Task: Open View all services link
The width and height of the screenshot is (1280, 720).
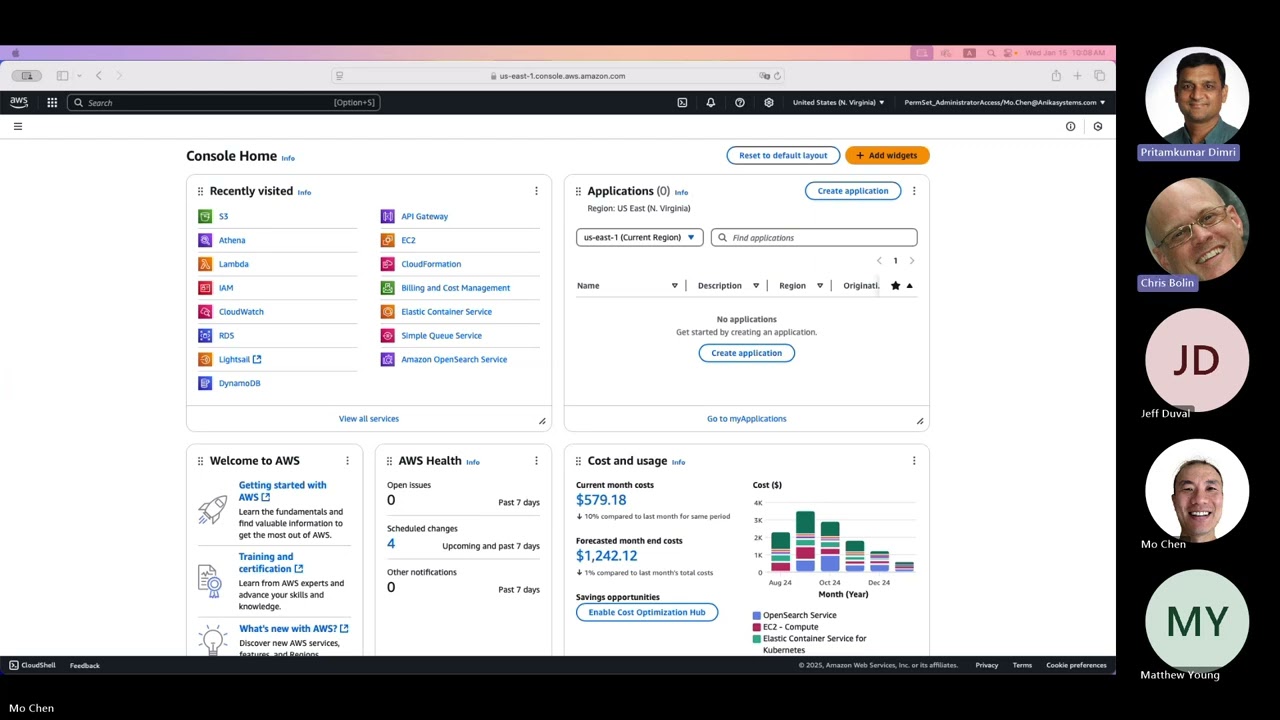Action: (x=369, y=419)
